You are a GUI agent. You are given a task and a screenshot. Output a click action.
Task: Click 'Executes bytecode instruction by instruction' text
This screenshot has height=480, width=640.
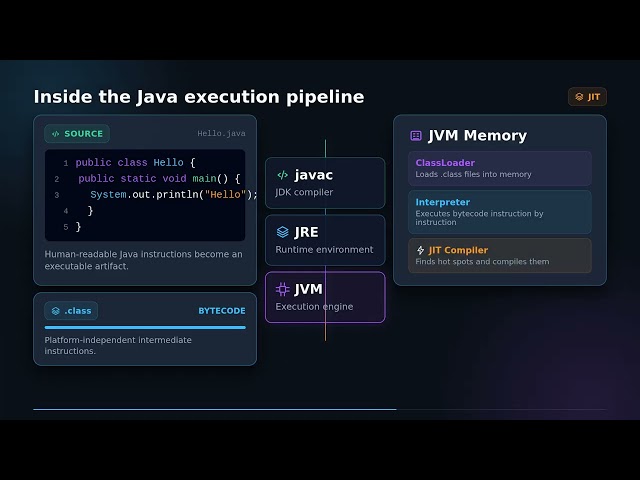coord(479,218)
